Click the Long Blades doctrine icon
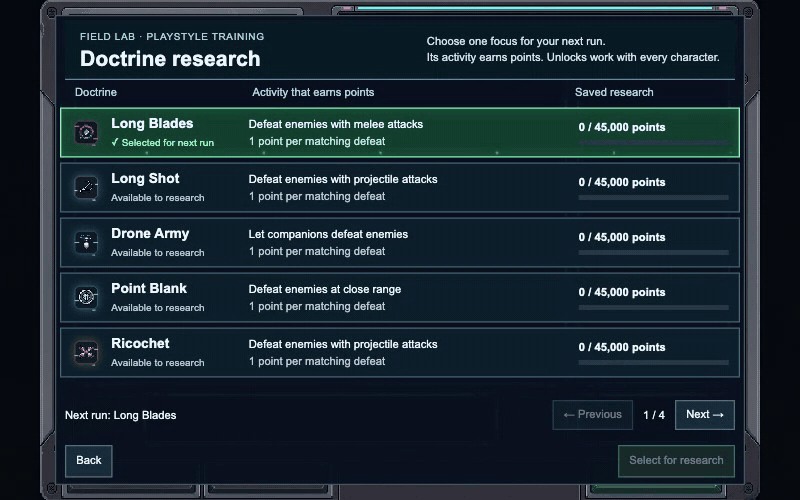 pos(86,133)
